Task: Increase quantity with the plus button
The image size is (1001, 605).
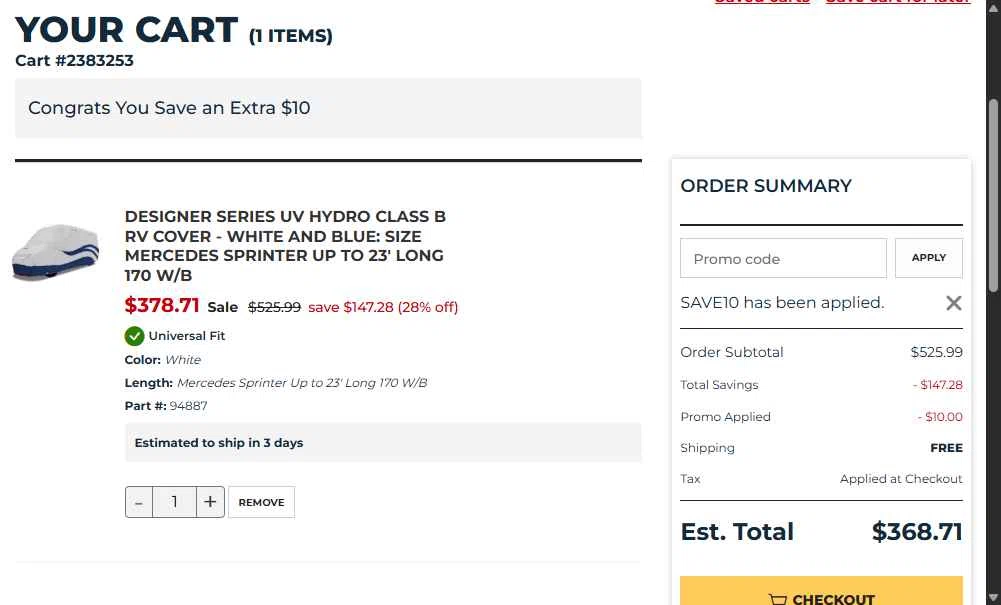Action: [210, 502]
